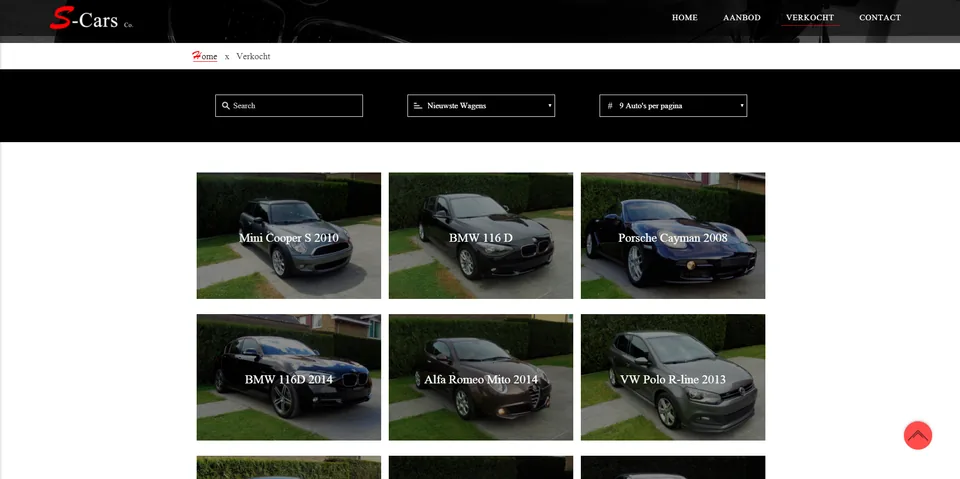Click the red scroll-to-top arrow button
960x479 pixels.
[918, 436]
